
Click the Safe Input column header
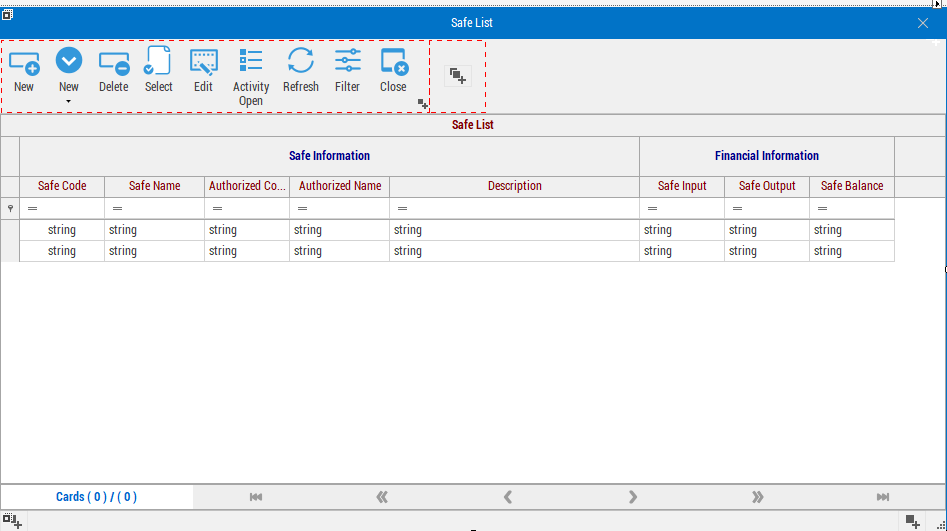(x=682, y=186)
